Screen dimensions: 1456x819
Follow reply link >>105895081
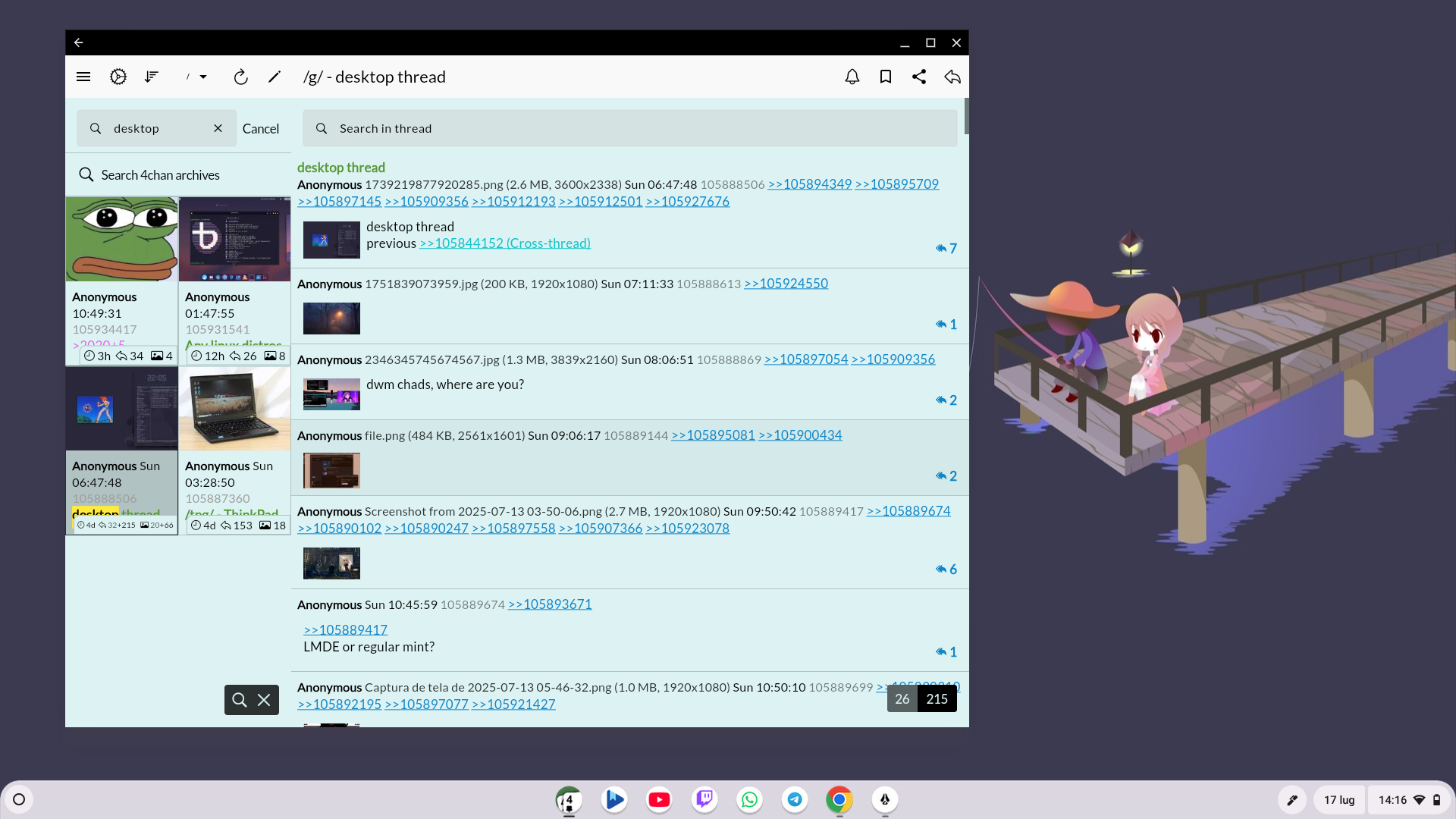tap(713, 435)
